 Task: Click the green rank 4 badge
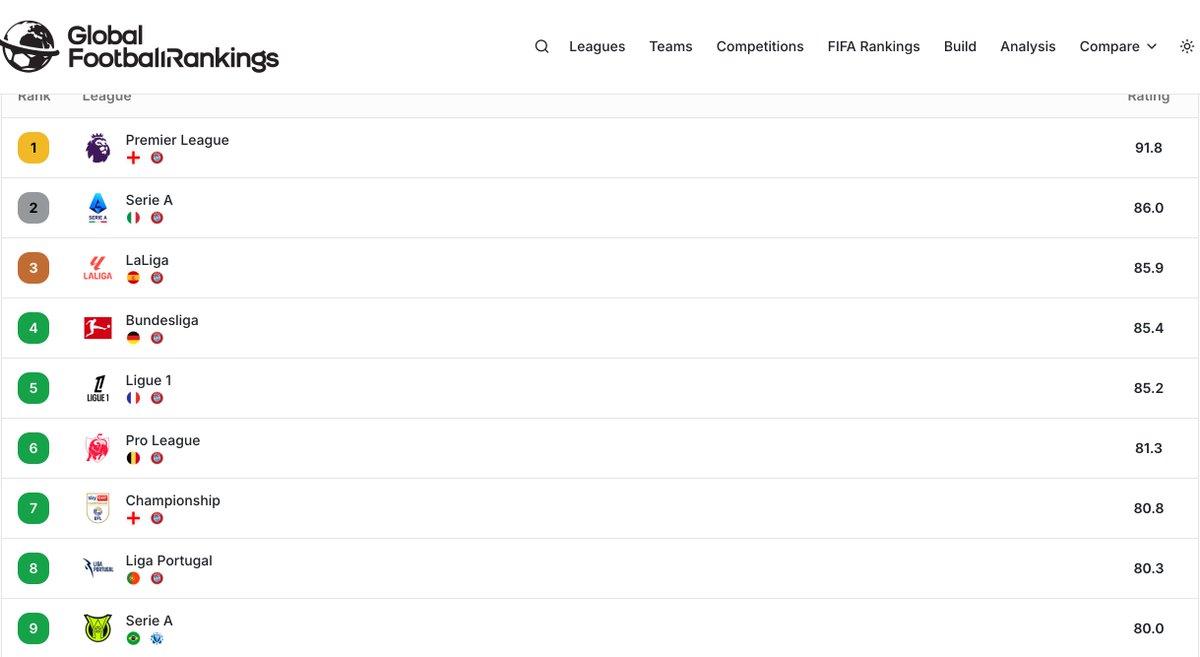[33, 328]
